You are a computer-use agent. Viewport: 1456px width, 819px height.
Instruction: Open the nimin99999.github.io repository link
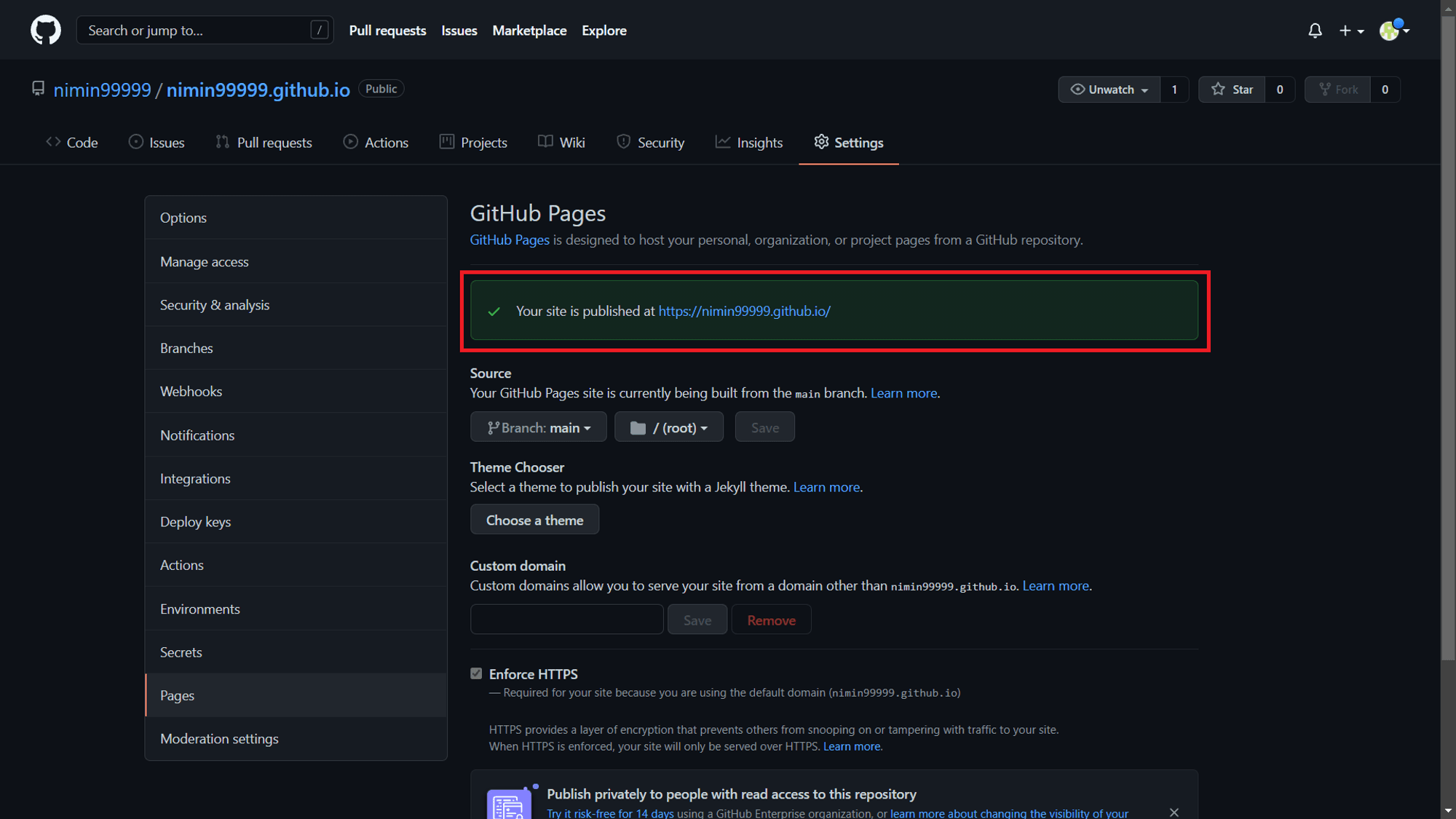[x=258, y=90]
